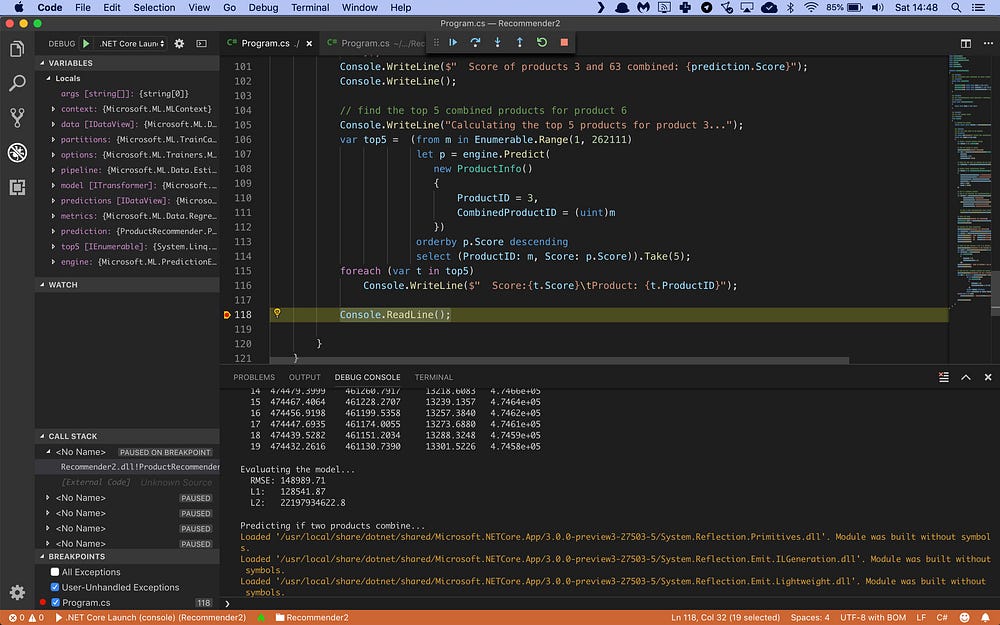Toggle the All Exceptions breakpoint checkbox
This screenshot has height=625, width=1000.
55,572
